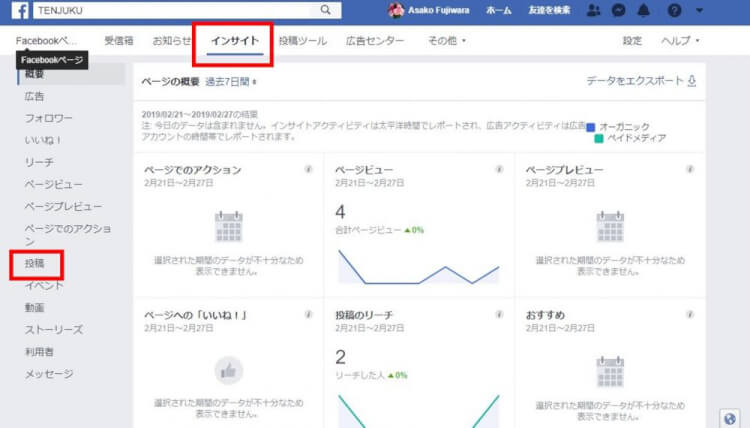Expand the account dropdown arrow
This screenshot has width=750, height=428.
pos(699,10)
